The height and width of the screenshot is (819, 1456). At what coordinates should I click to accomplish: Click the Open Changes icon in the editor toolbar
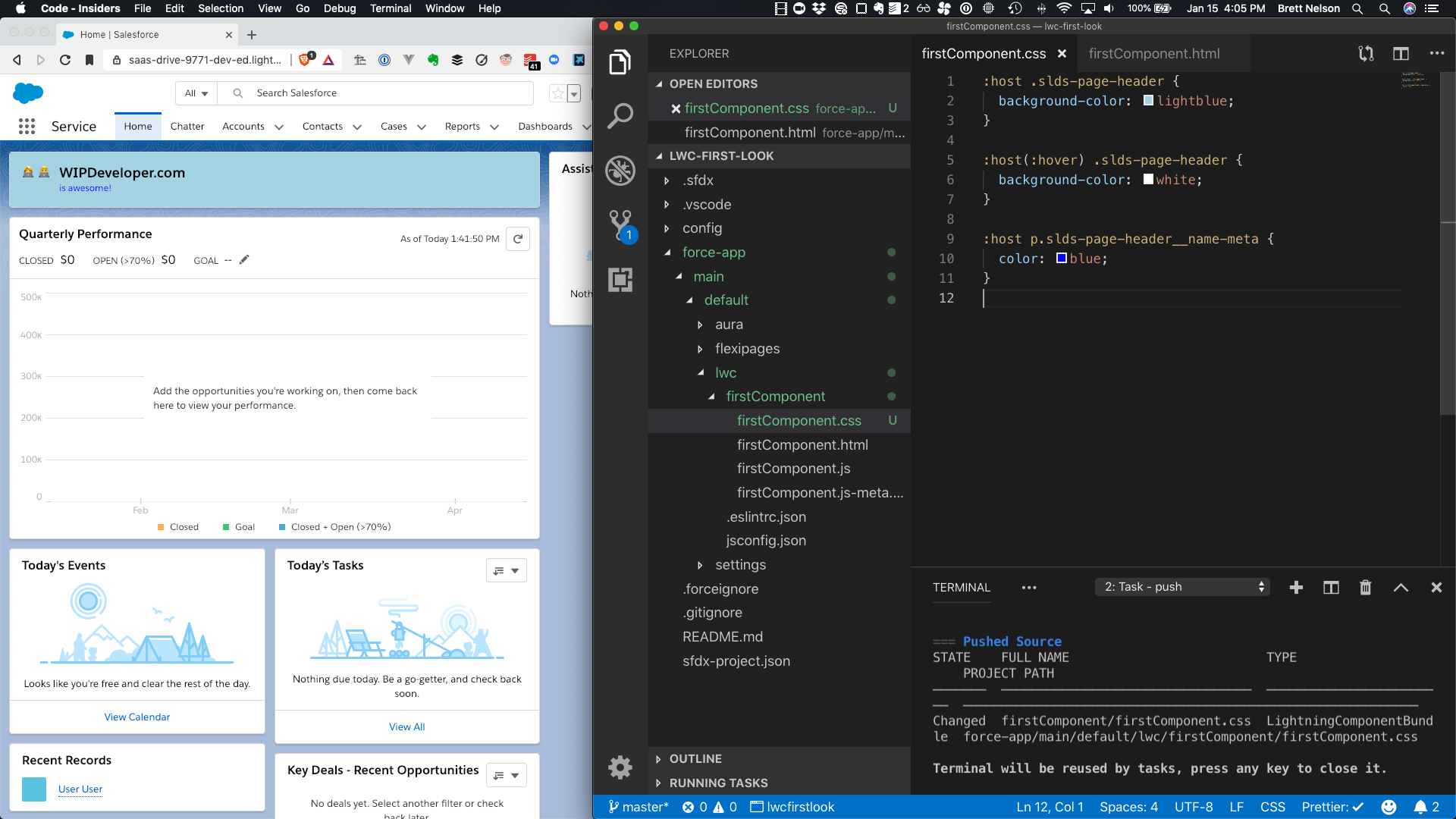[x=1366, y=54]
